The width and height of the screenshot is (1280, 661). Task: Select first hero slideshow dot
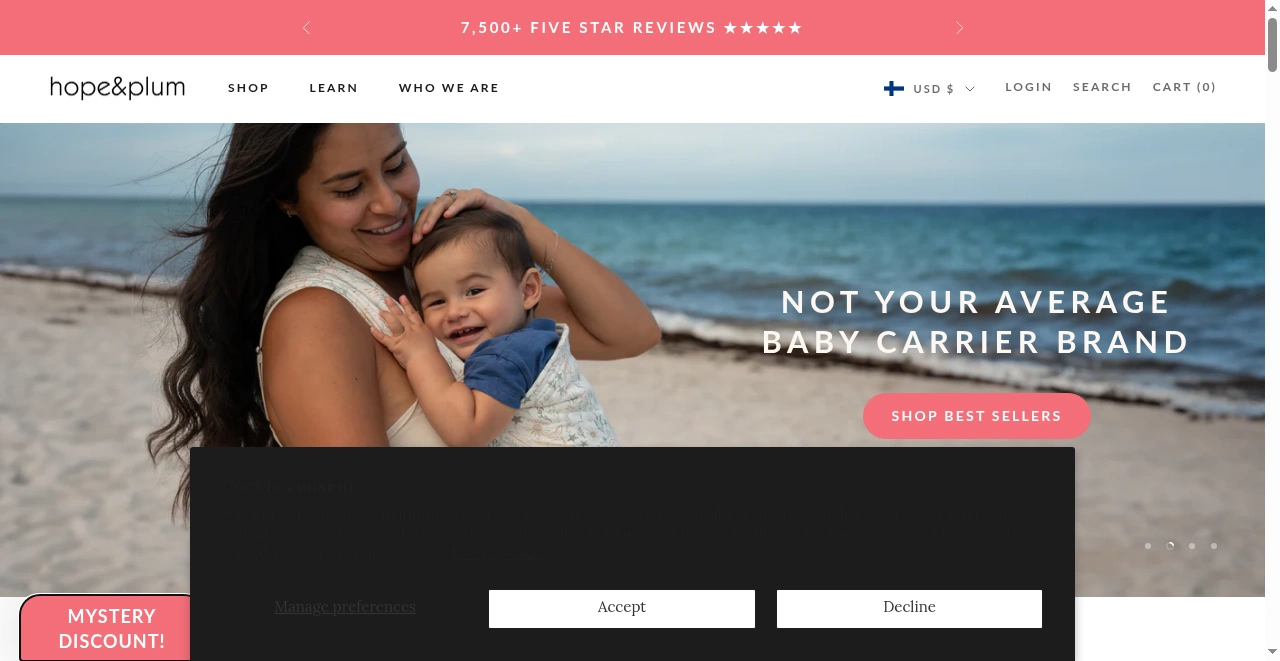[1148, 546]
